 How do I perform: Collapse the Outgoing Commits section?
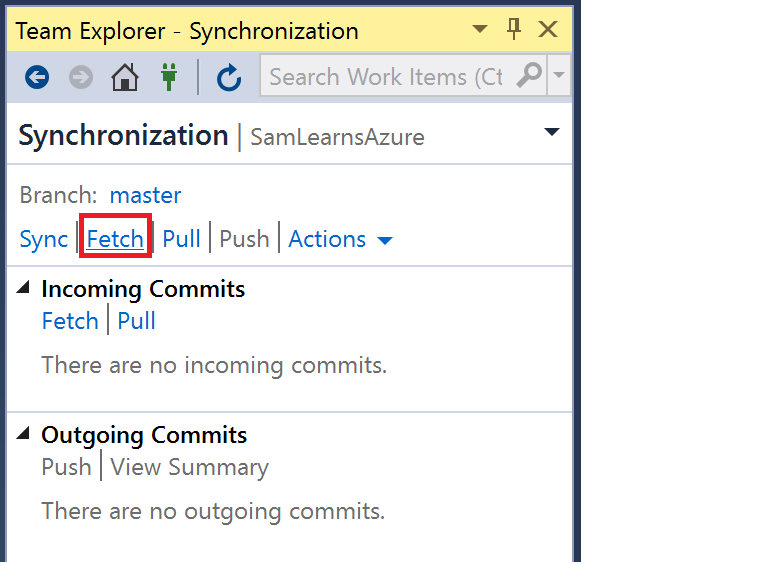tap(24, 435)
